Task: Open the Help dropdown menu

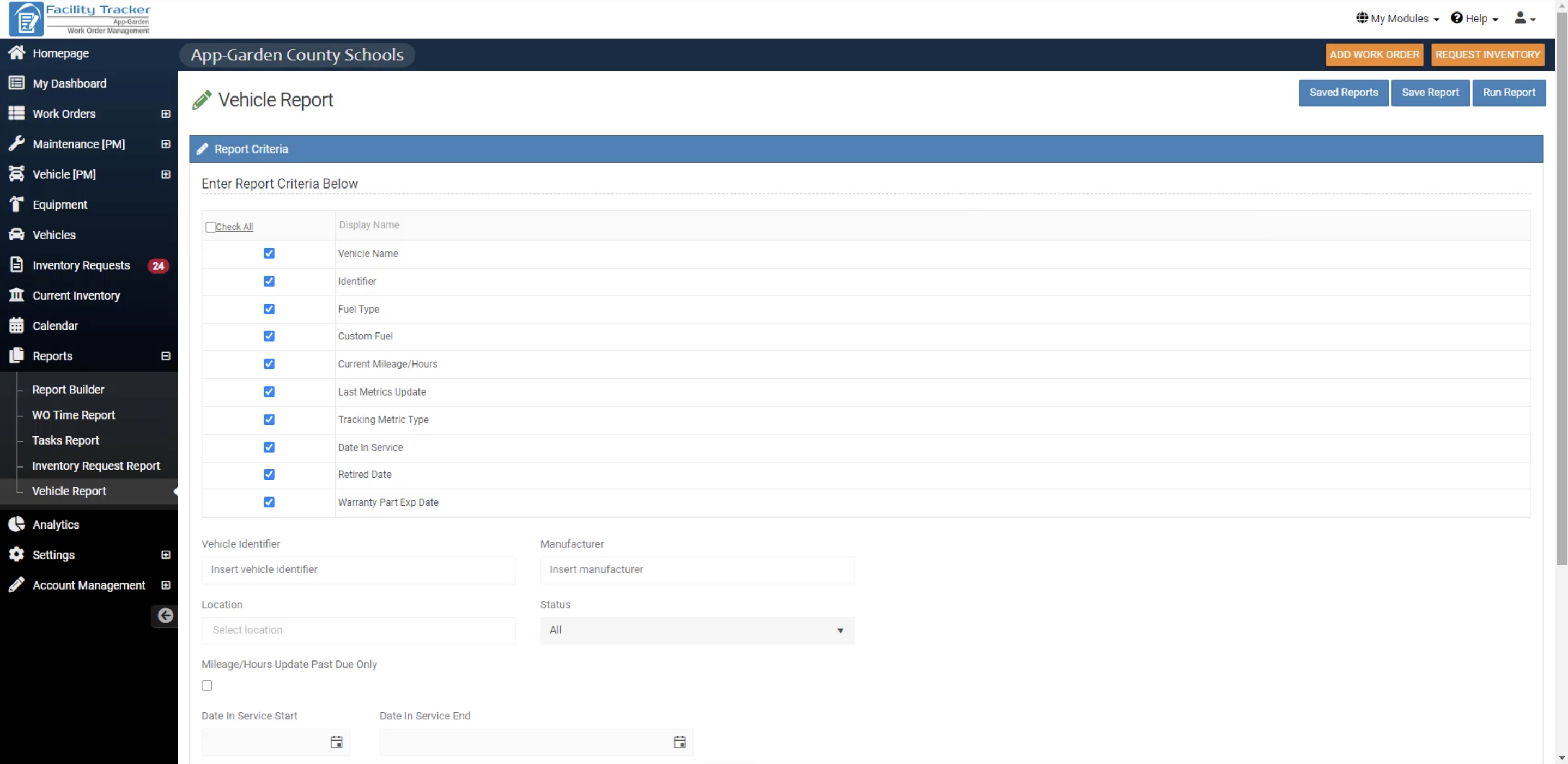Action: [1474, 19]
